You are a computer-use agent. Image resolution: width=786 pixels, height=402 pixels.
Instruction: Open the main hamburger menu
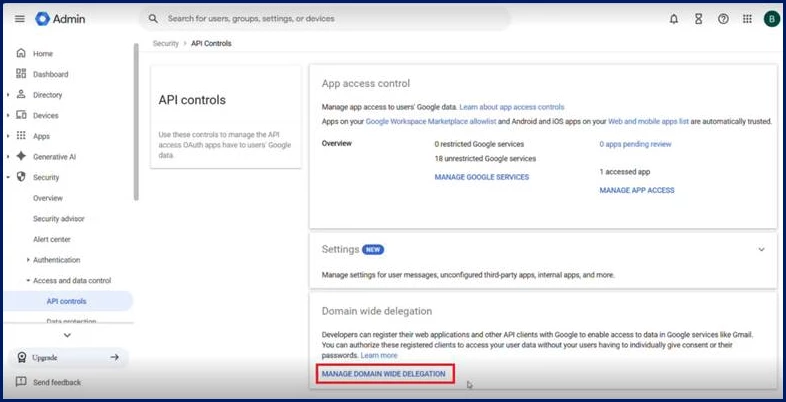(20, 19)
